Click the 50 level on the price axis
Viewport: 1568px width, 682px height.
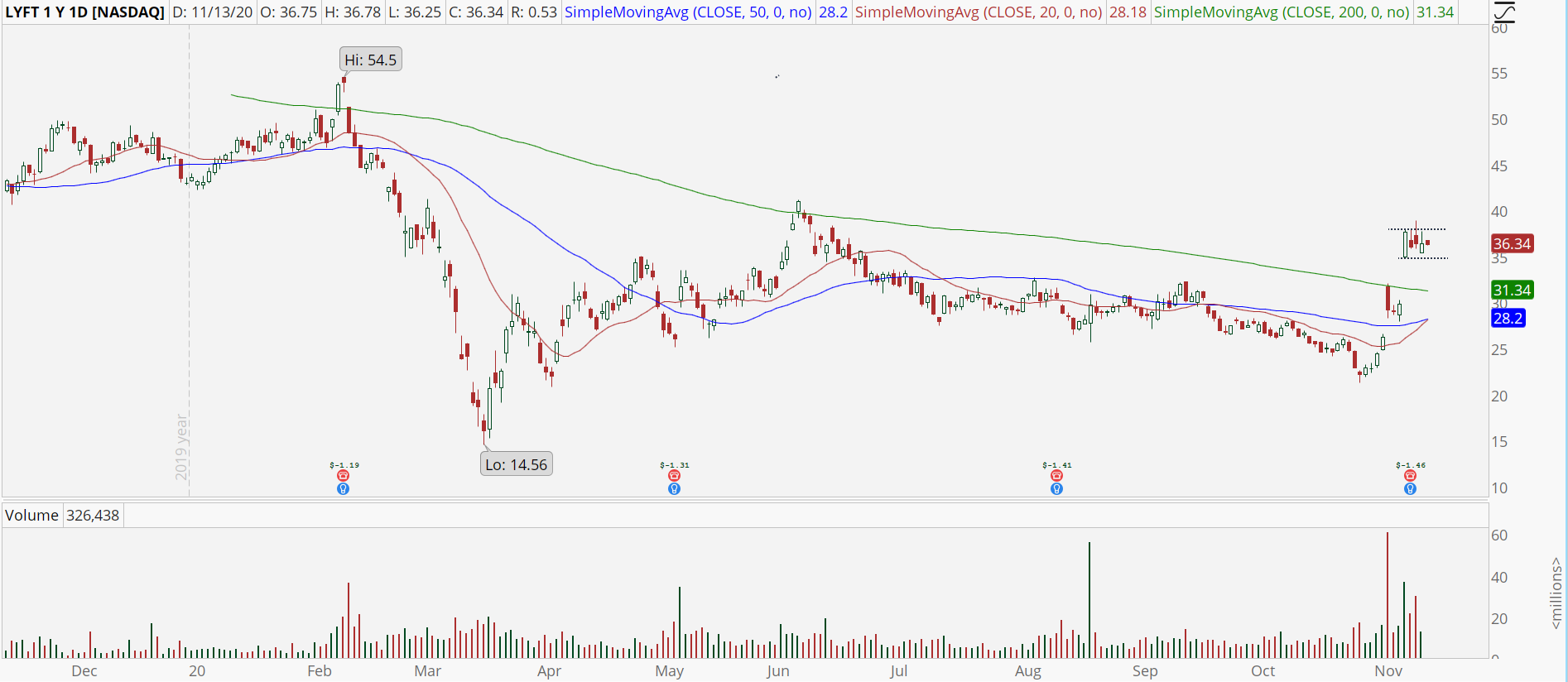[1499, 120]
